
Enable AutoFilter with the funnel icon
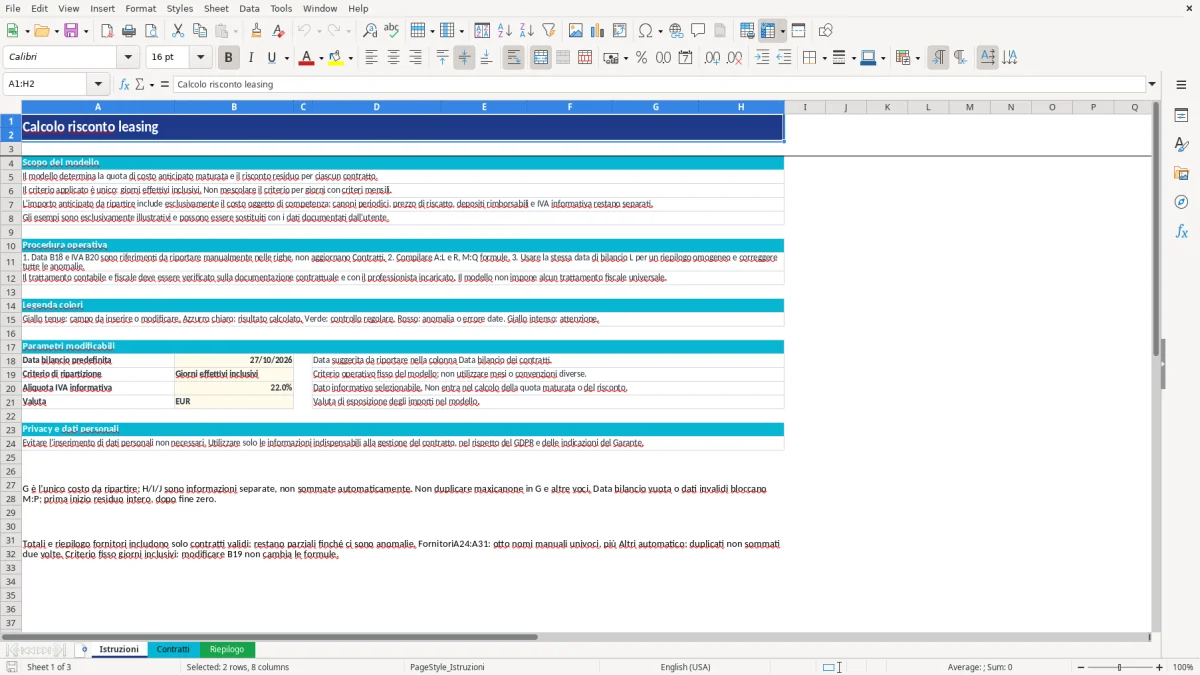point(548,31)
